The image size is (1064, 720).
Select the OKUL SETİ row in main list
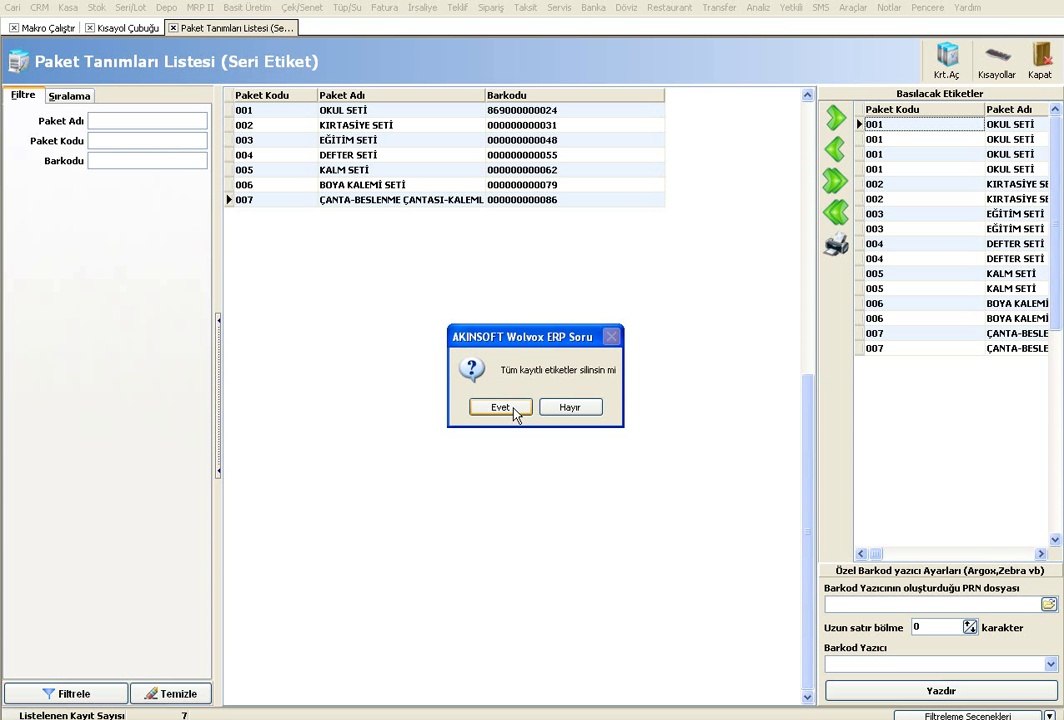click(x=444, y=110)
